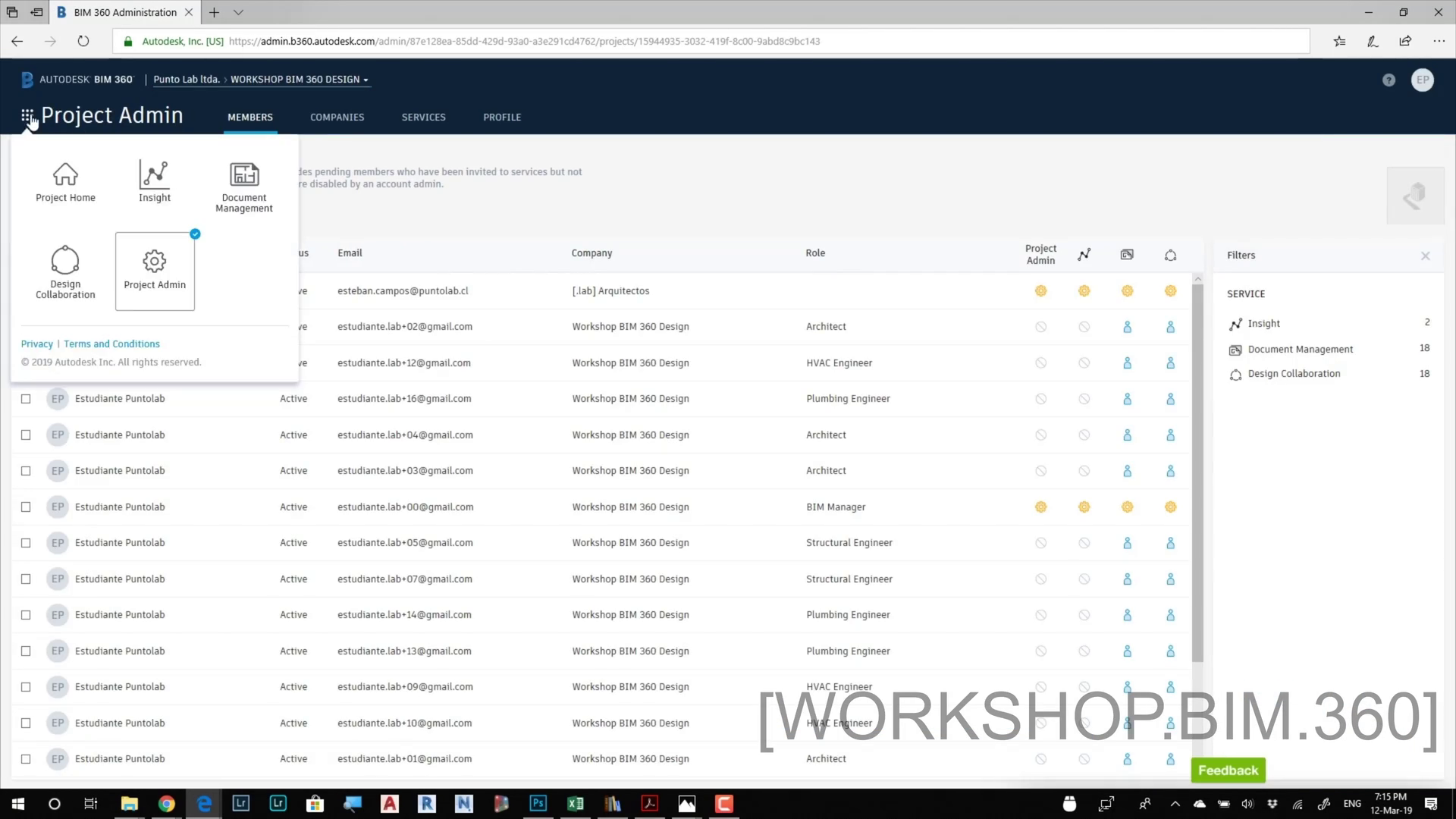Click the EP user profile avatar
The width and height of the screenshot is (1456, 819).
(x=1423, y=80)
